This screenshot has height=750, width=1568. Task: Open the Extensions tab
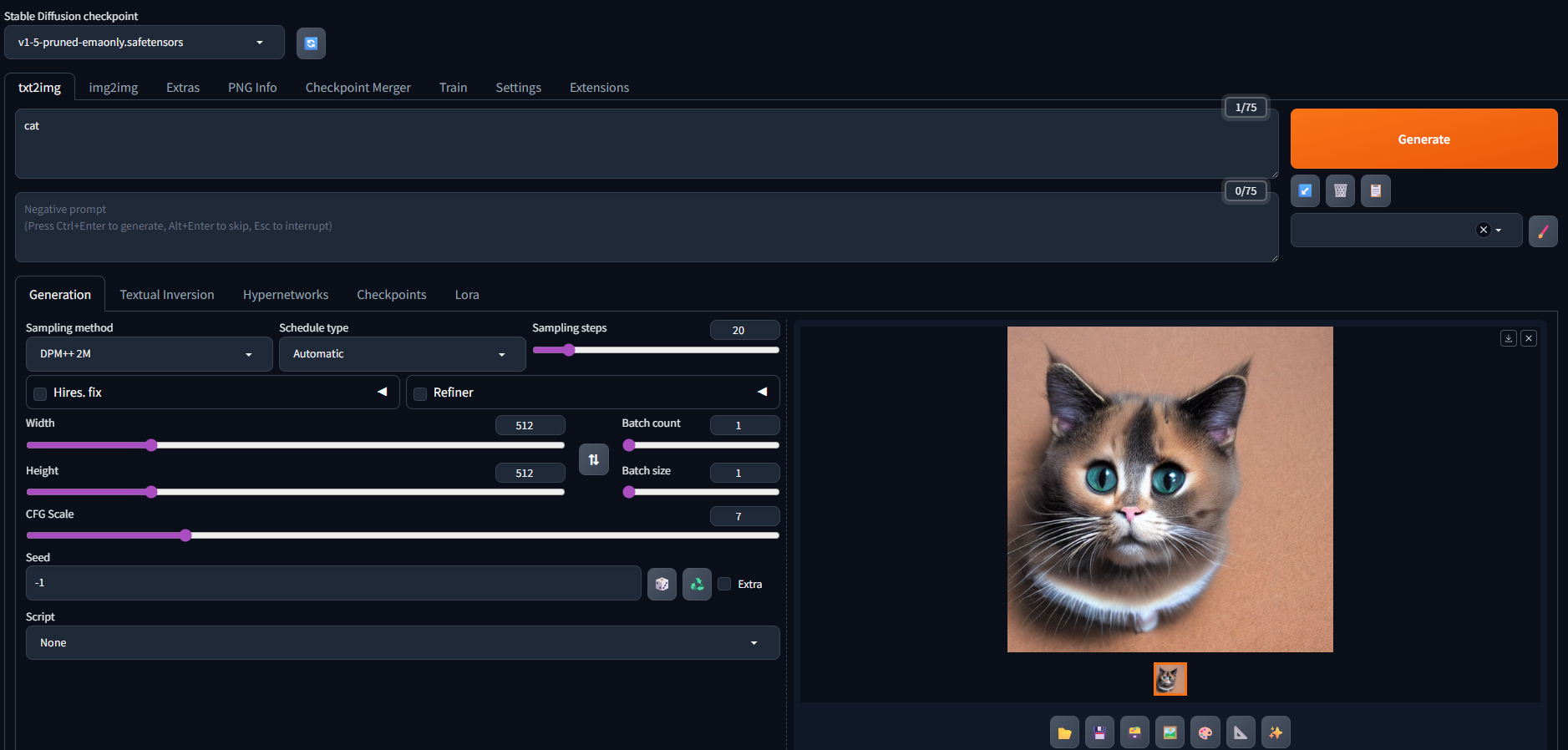pyautogui.click(x=599, y=88)
